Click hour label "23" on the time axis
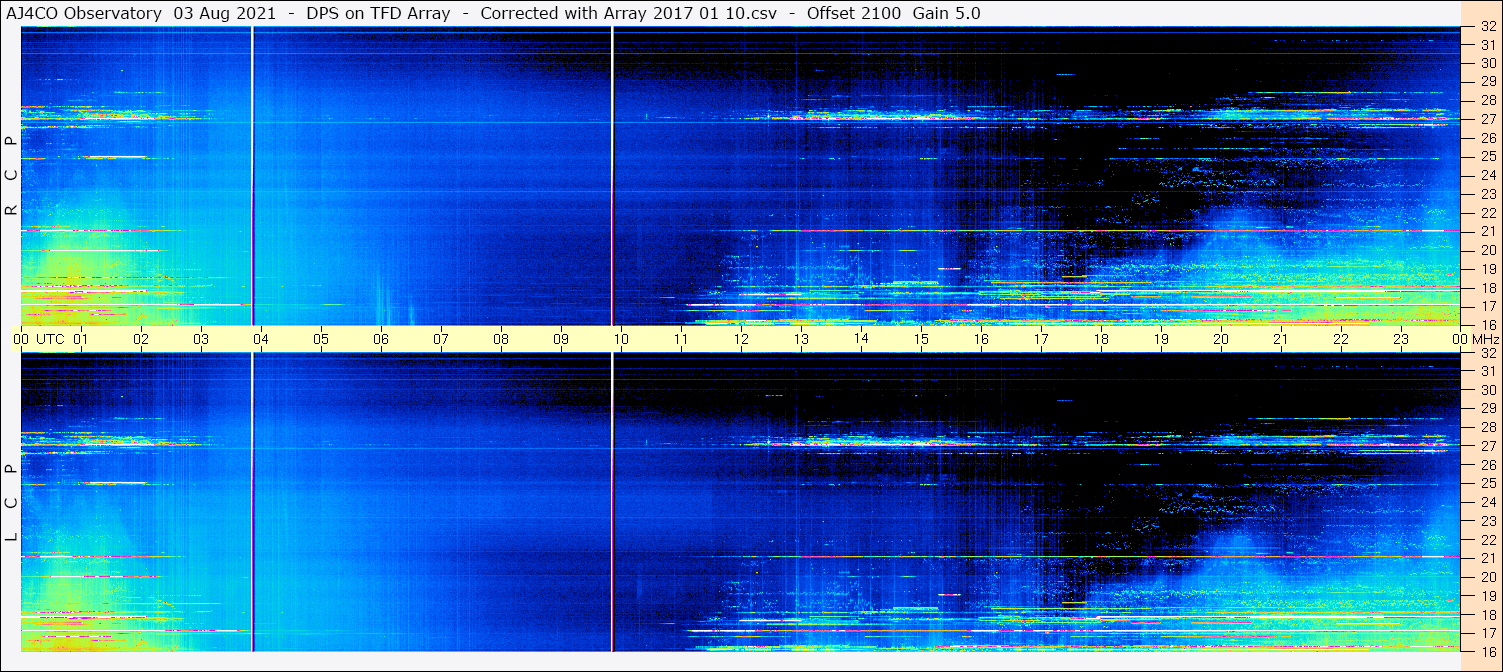1503x672 pixels. click(1401, 339)
